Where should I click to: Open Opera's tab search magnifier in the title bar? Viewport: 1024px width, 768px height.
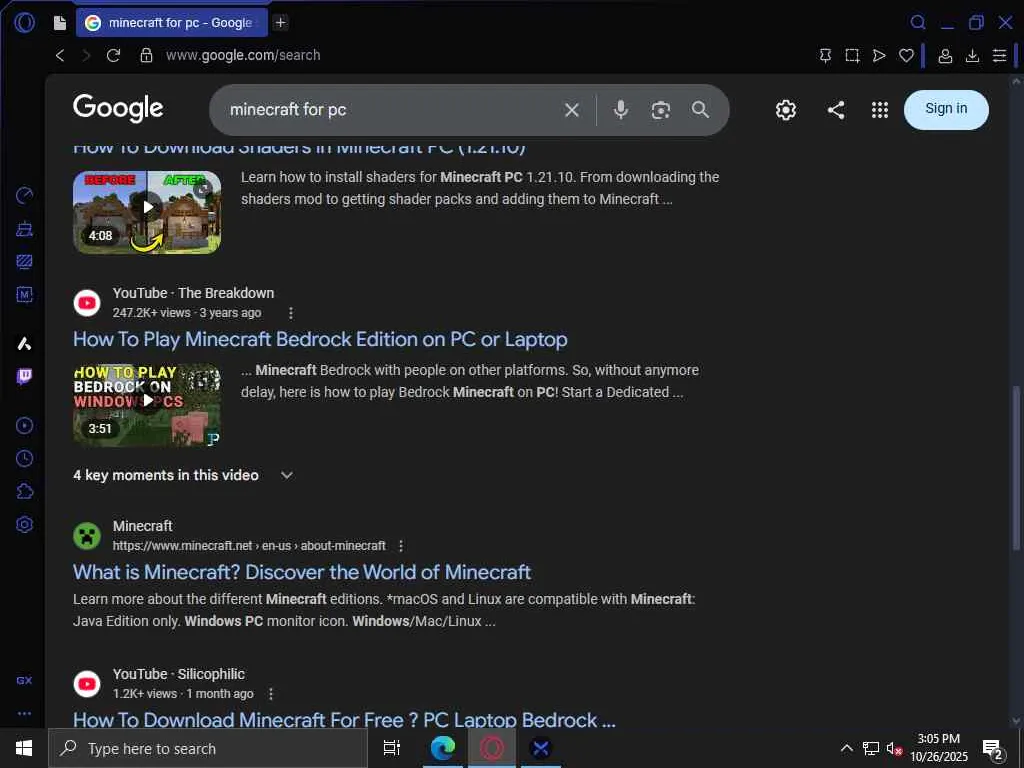(918, 23)
